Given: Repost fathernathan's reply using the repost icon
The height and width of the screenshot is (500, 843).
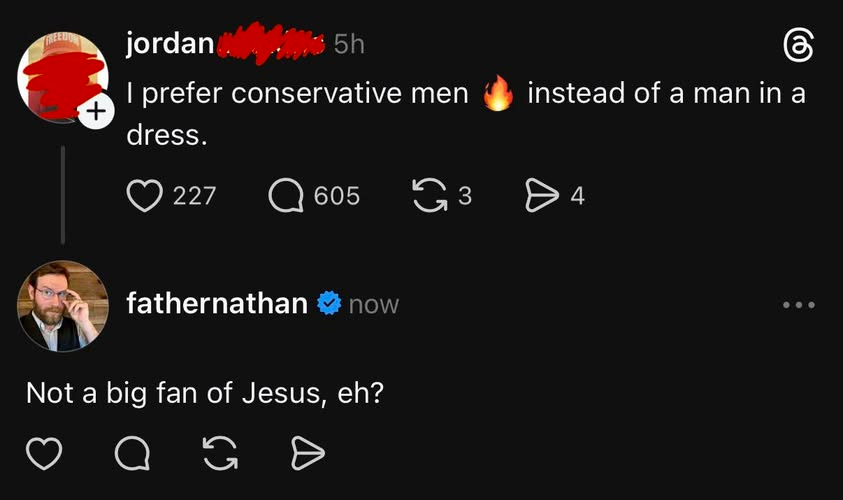Looking at the screenshot, I should (x=219, y=455).
